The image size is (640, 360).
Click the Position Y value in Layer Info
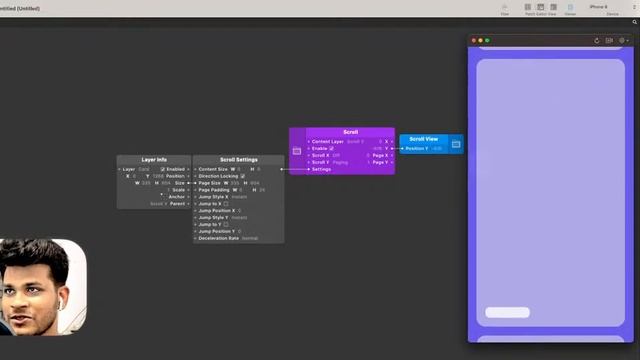[x=158, y=176]
